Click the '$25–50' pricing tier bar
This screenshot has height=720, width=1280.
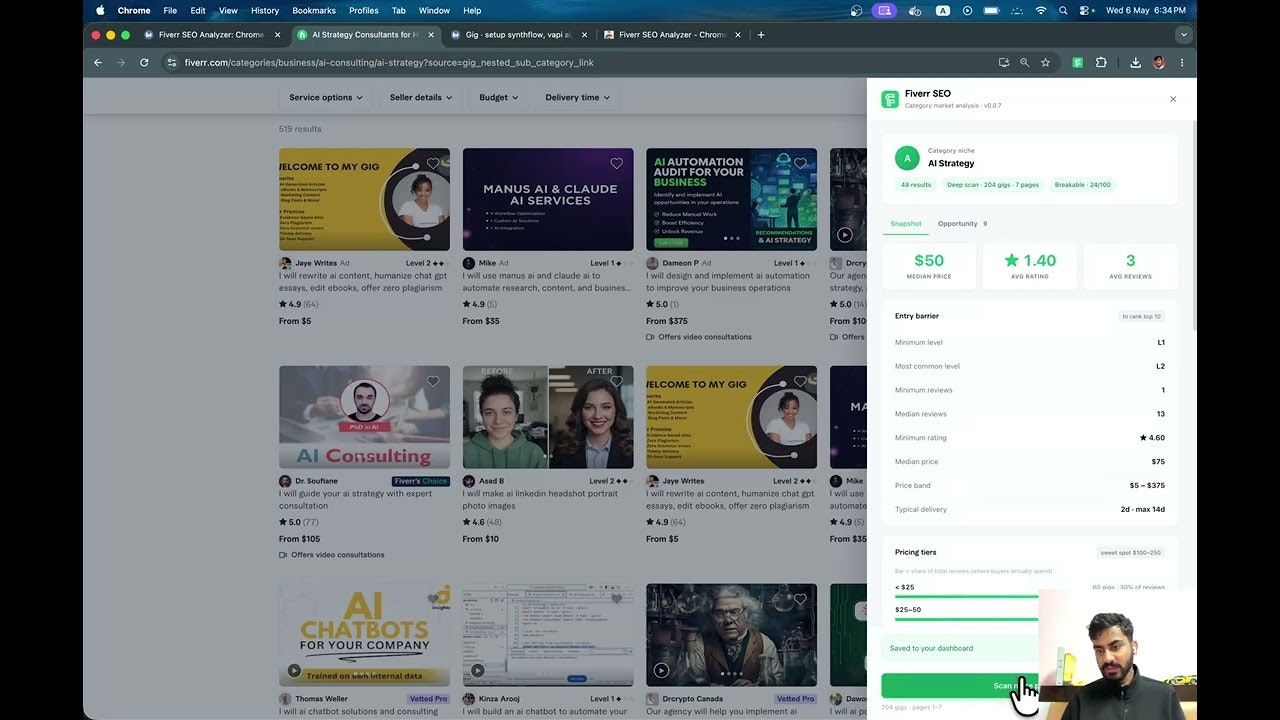tap(966, 620)
